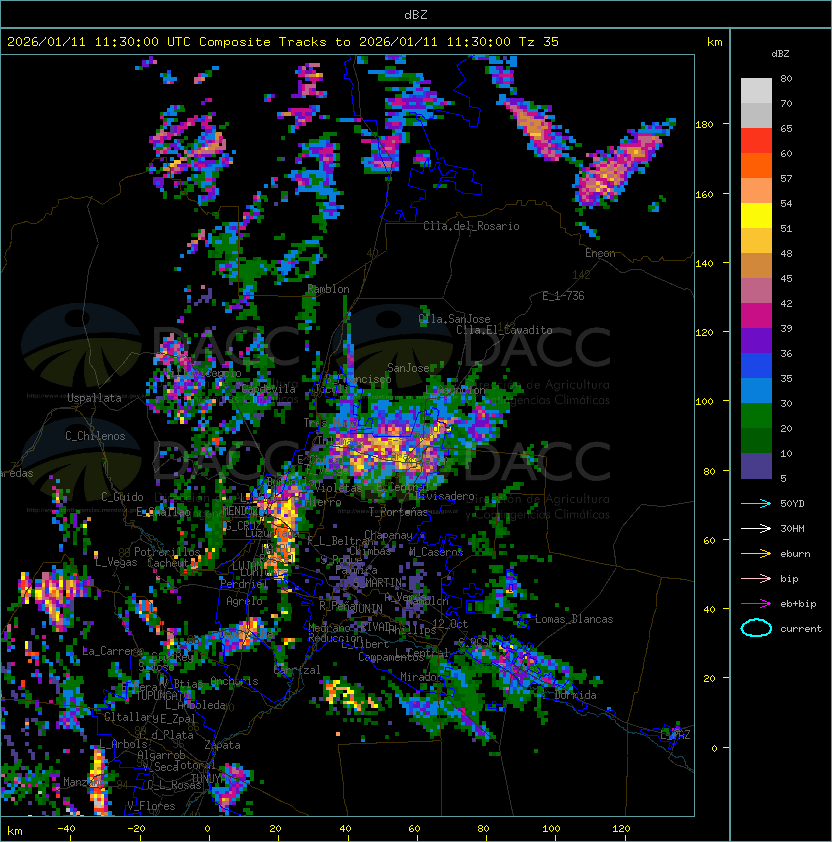Click the 'Mirador' place label
The height and width of the screenshot is (842, 832).
[421, 677]
